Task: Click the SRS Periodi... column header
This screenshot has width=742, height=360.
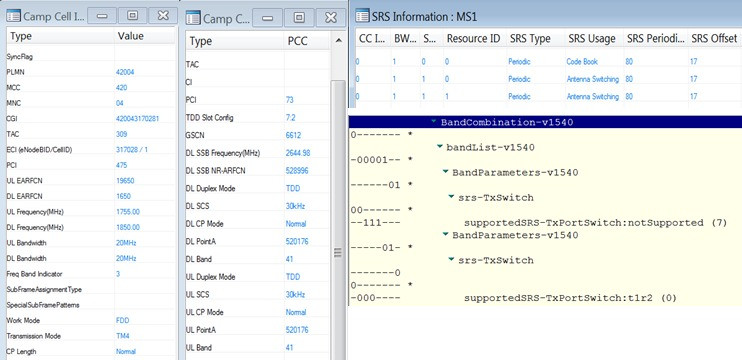Action: click(x=655, y=39)
